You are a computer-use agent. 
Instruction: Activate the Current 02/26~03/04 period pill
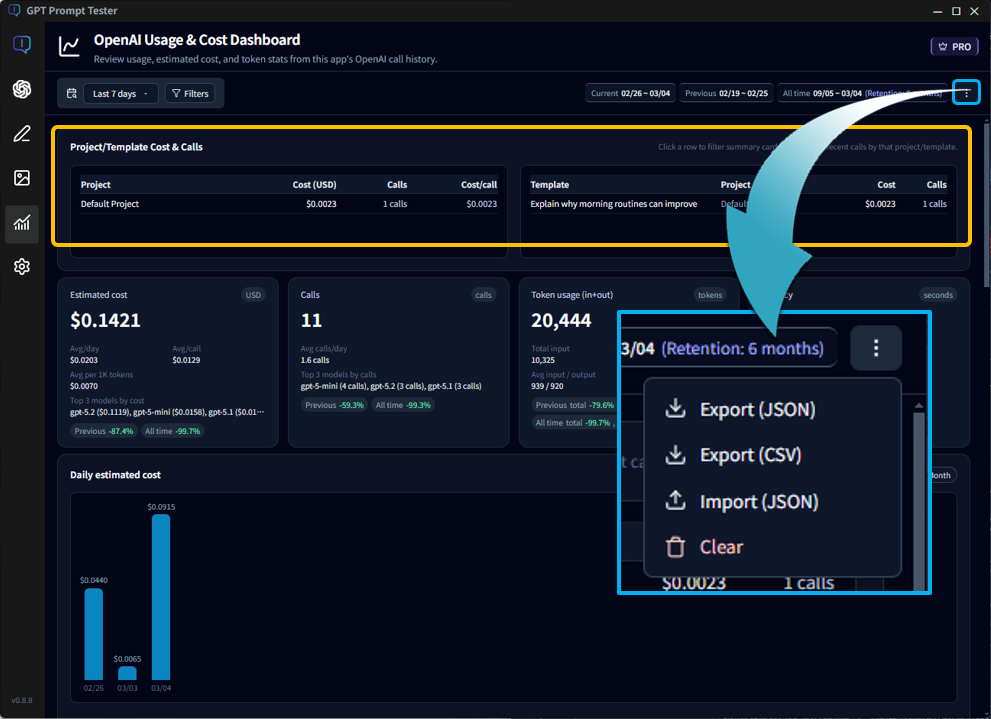click(x=631, y=92)
